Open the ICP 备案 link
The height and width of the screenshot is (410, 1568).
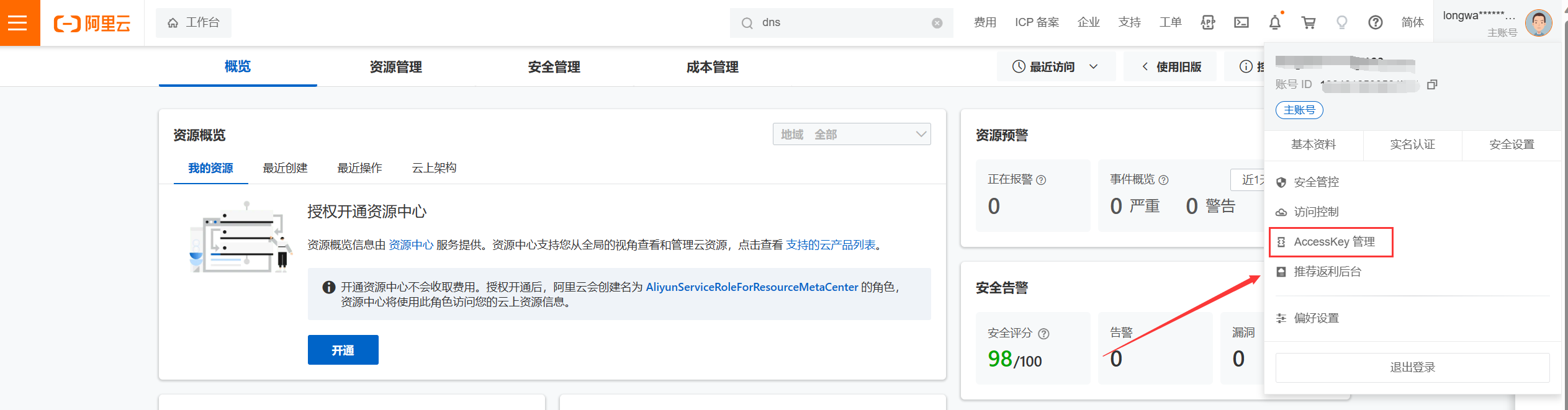point(1037,22)
